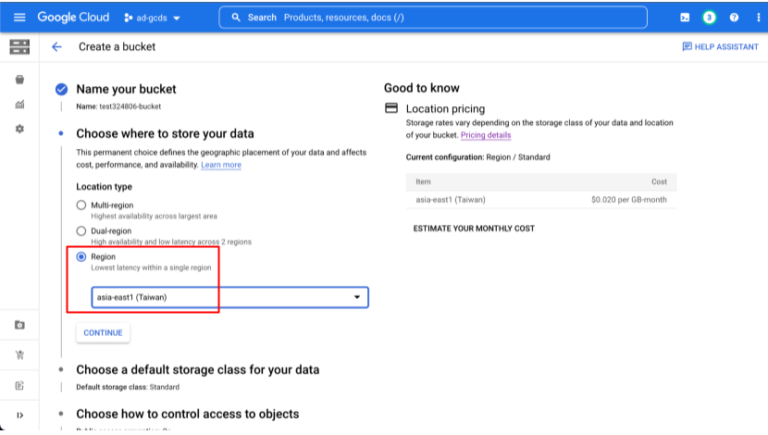Image resolution: width=768 pixels, height=435 pixels.
Task: Expand Choose a default storage class step
Action: point(197,369)
